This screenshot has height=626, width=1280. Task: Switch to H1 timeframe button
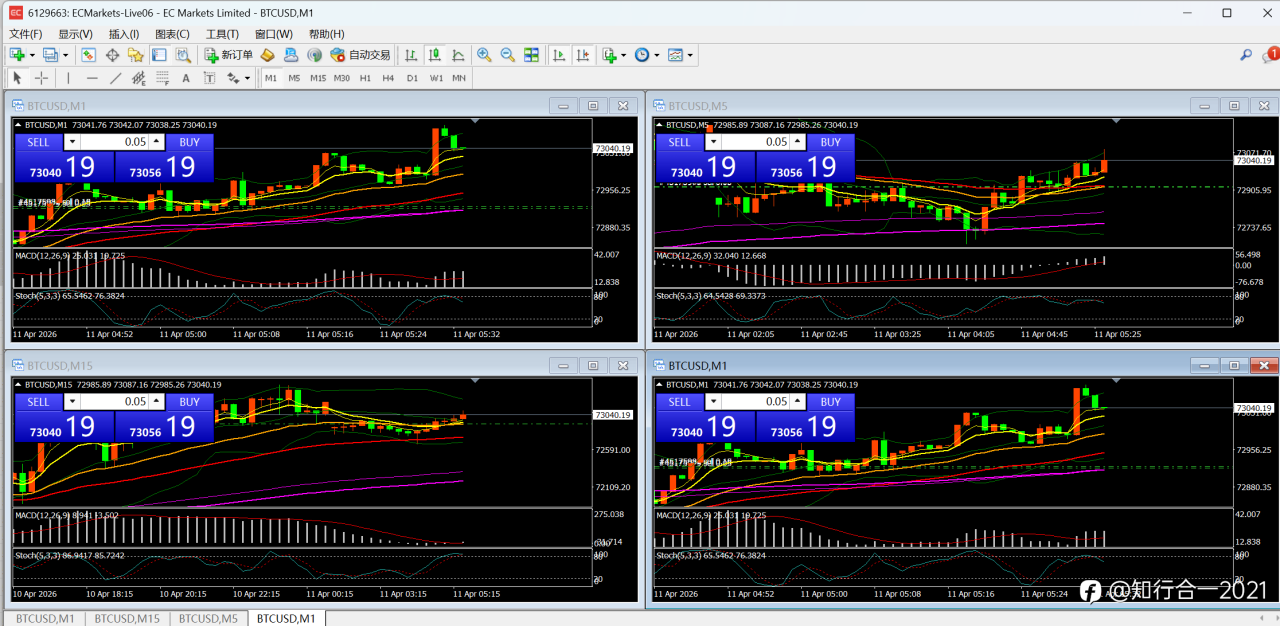point(365,78)
